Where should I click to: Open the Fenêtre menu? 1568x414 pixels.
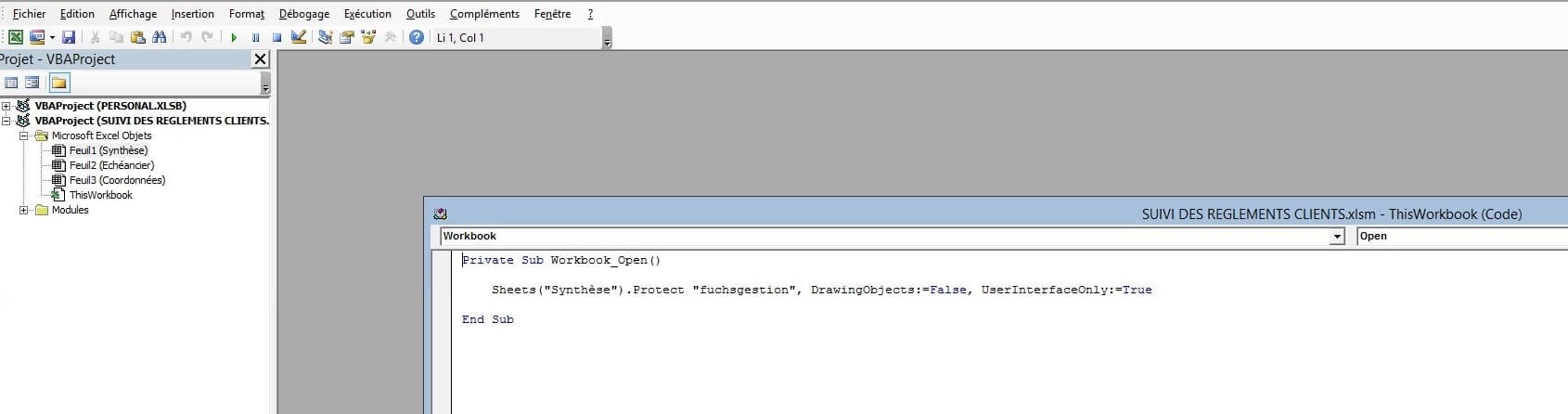(x=552, y=14)
